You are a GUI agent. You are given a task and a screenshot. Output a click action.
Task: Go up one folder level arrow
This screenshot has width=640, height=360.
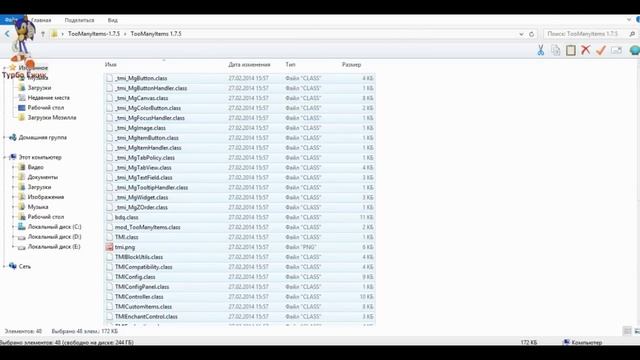(x=43, y=34)
